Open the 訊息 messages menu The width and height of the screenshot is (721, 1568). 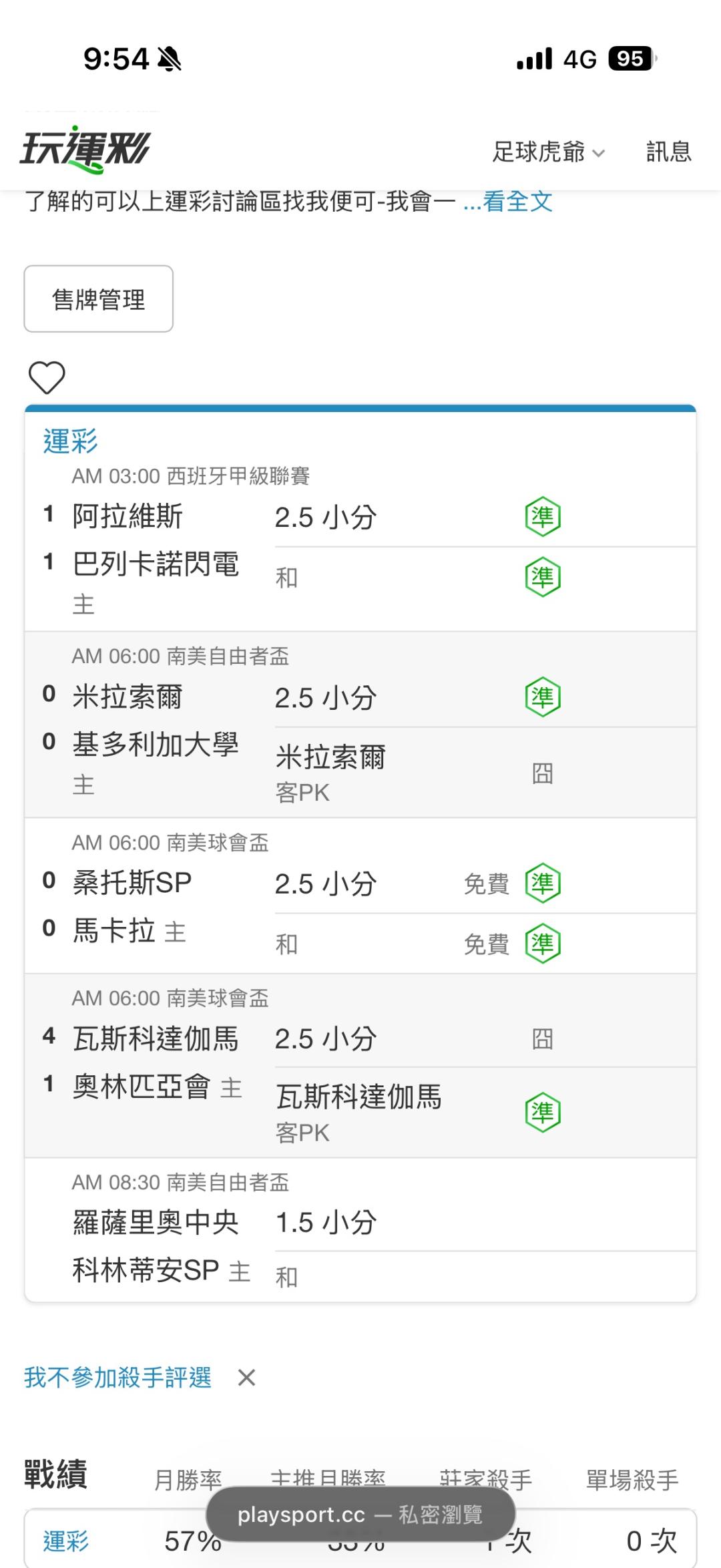(x=668, y=152)
